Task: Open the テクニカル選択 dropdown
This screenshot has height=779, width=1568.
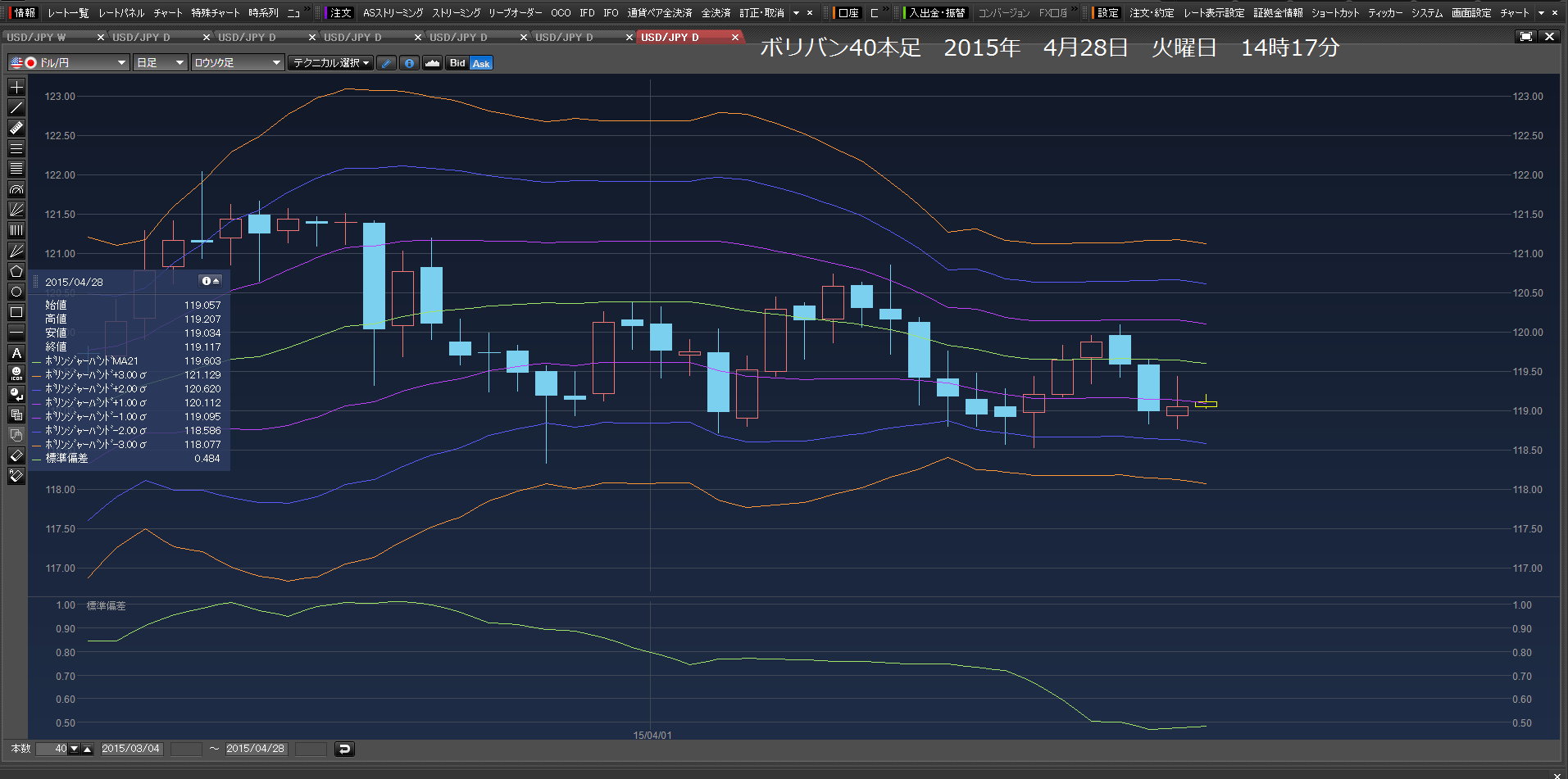Action: click(331, 63)
